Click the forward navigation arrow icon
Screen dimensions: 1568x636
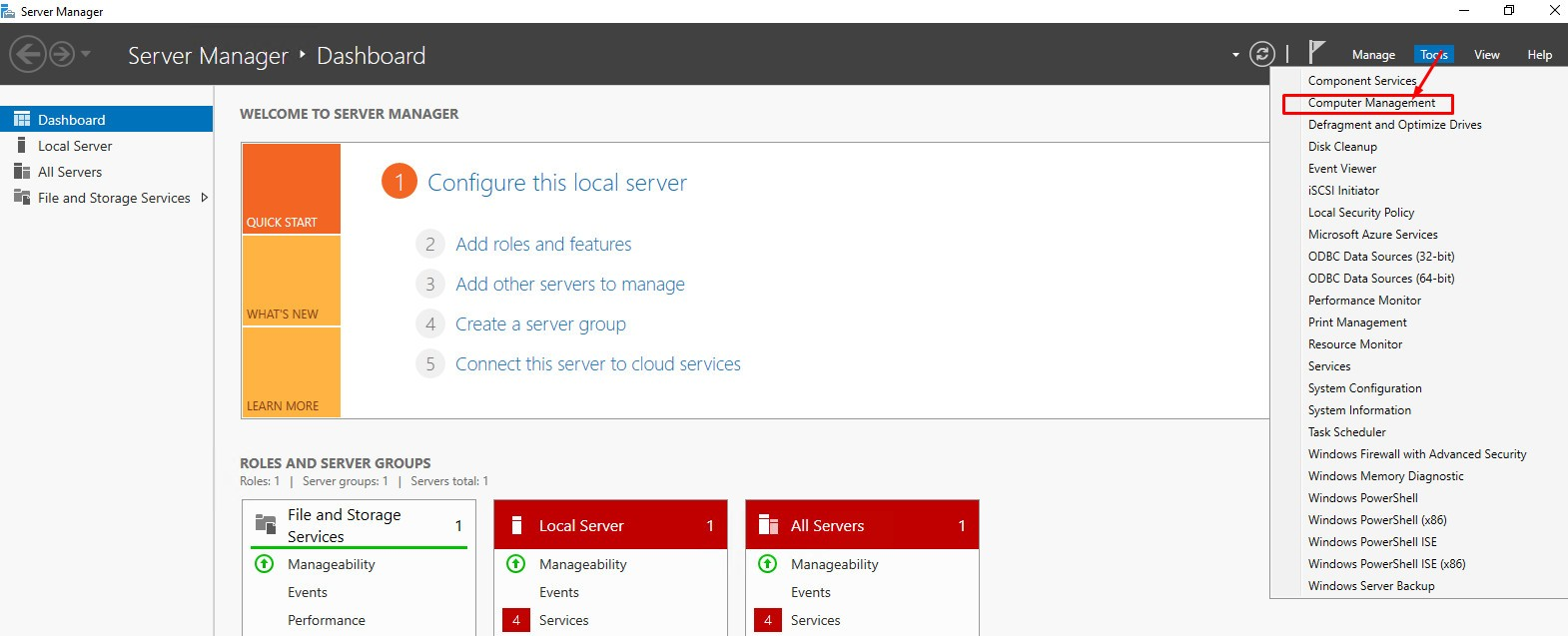pyautogui.click(x=62, y=54)
